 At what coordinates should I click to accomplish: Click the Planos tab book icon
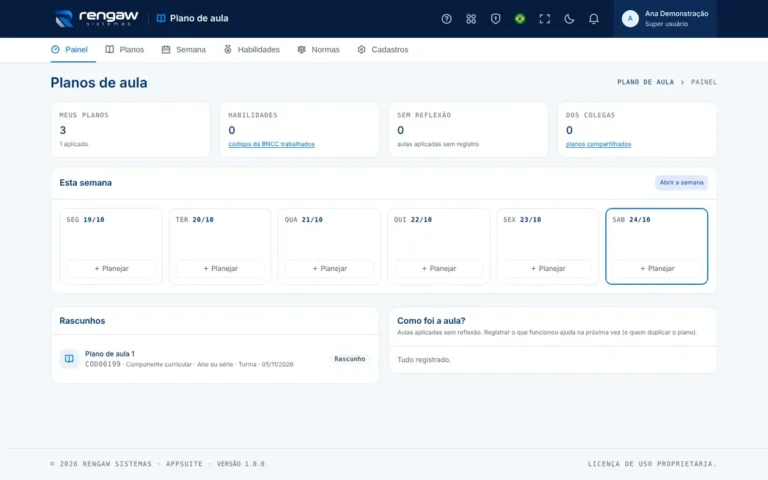pos(110,49)
